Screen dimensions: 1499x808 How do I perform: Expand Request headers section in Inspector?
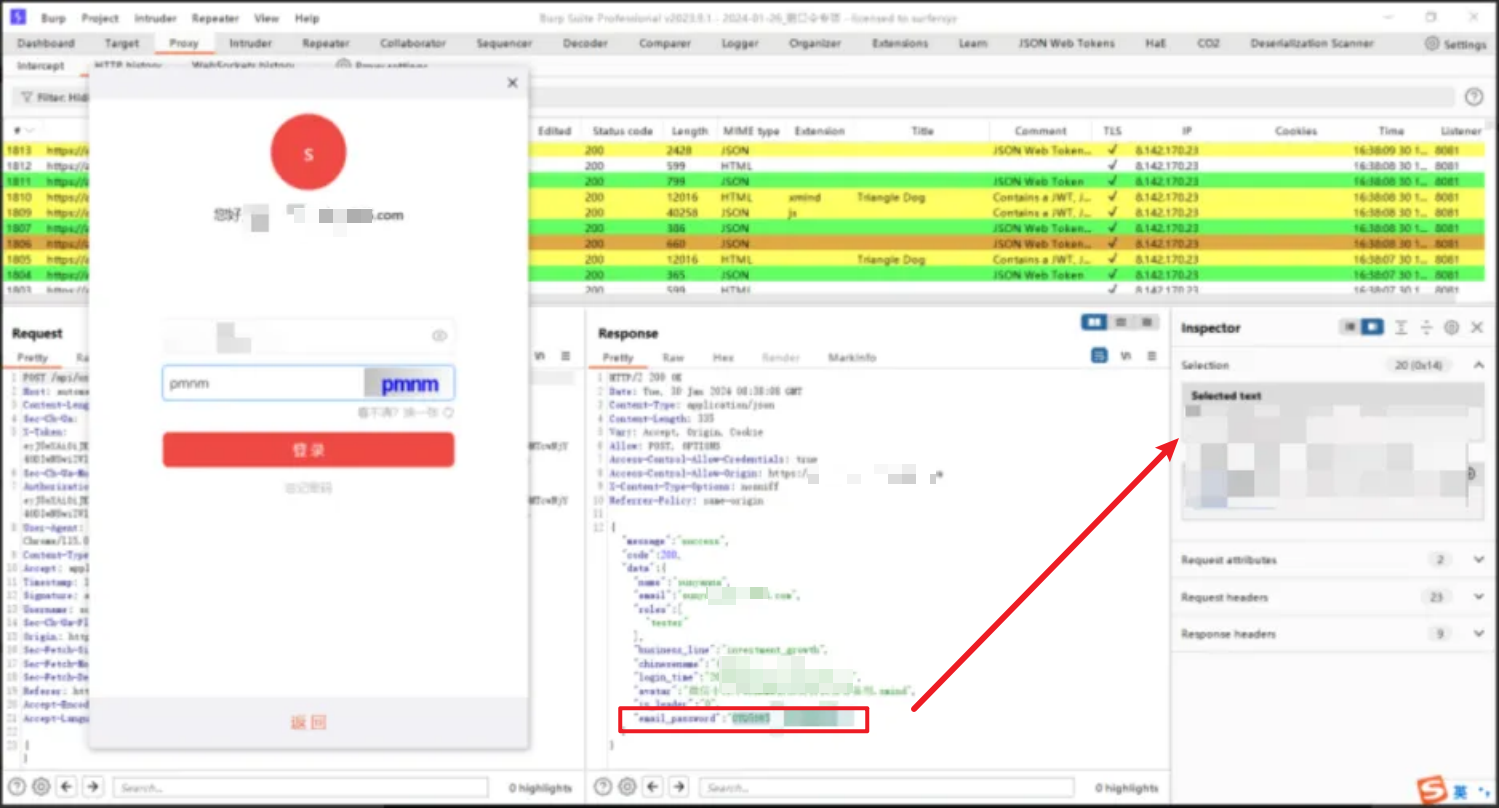(x=1478, y=597)
